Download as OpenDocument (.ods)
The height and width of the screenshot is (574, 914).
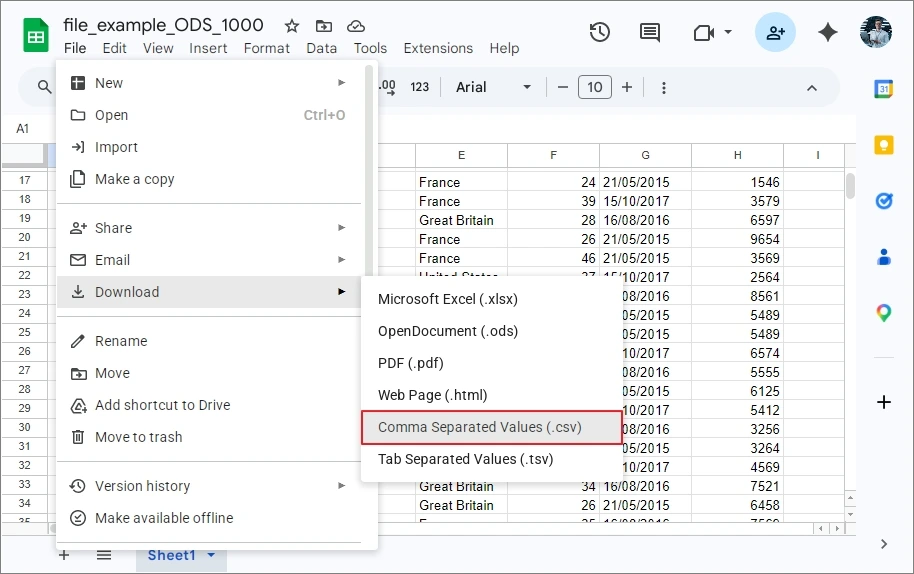point(491,332)
